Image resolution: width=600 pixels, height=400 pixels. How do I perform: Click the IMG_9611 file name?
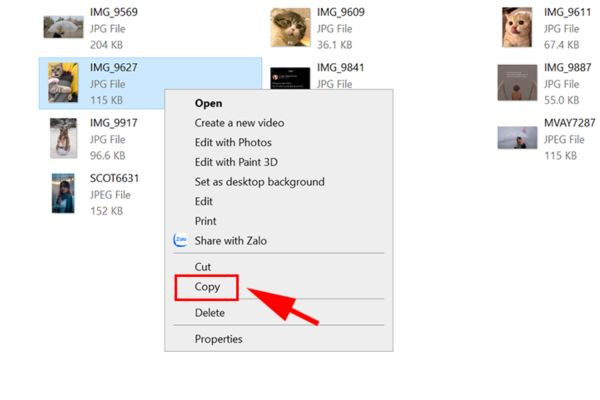tap(567, 12)
